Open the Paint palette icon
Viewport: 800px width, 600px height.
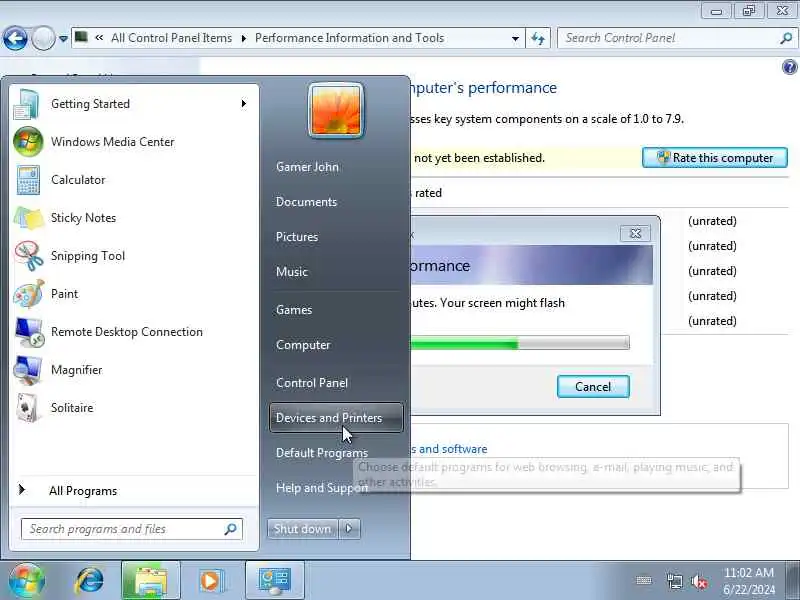[29, 294]
